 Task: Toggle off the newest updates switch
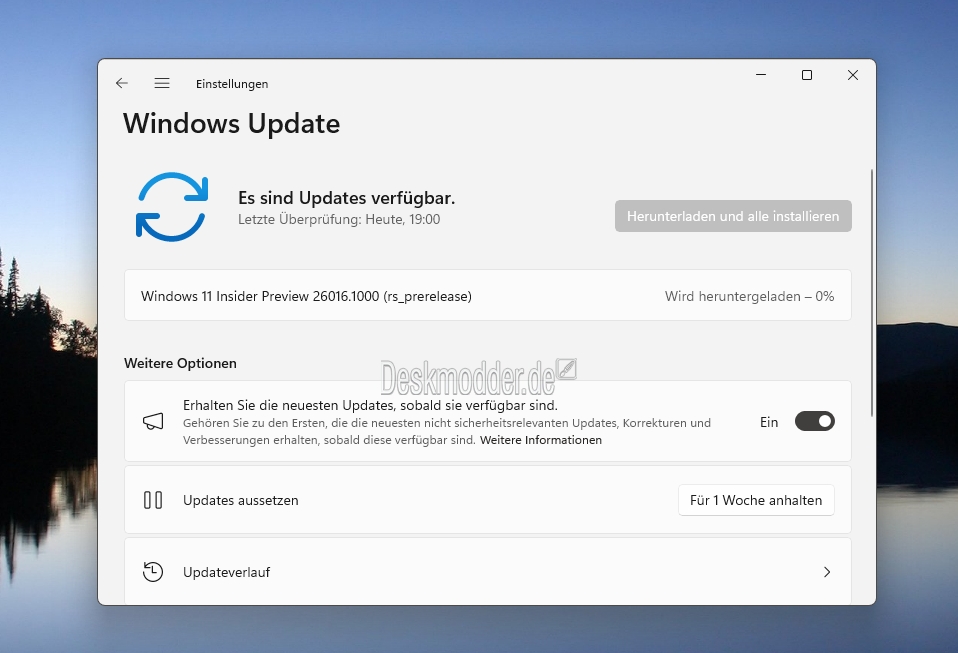click(814, 421)
